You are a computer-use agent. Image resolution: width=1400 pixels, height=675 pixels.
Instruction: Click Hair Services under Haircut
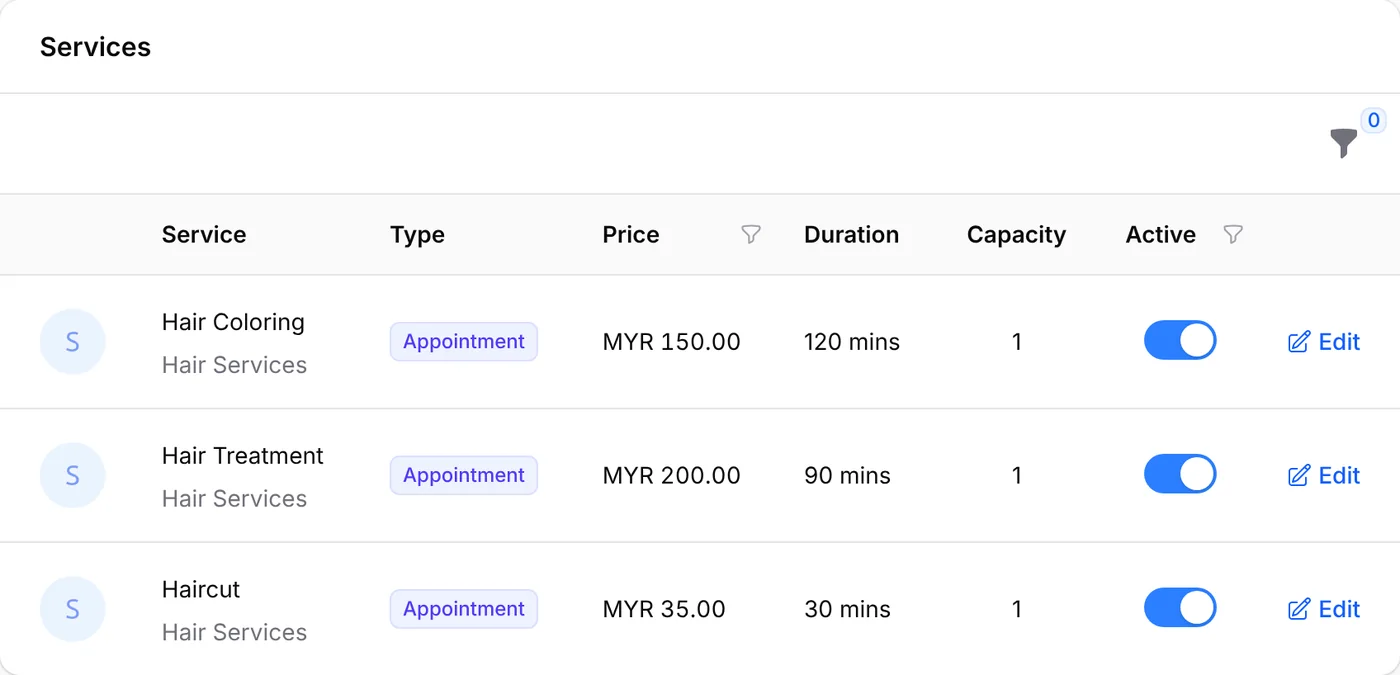(234, 633)
